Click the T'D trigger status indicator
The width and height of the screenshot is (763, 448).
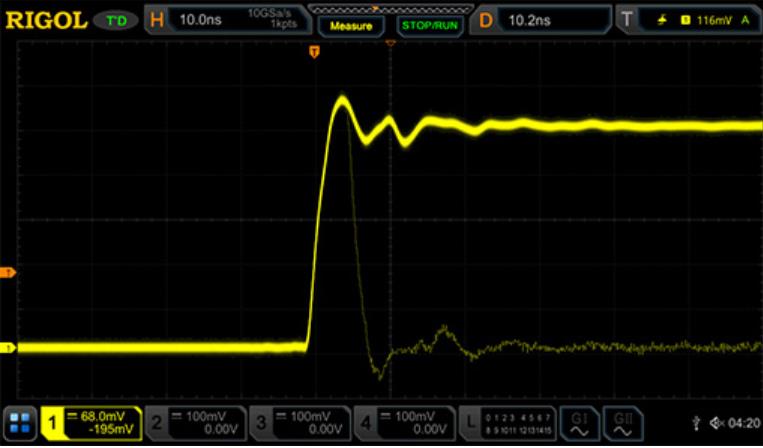[116, 19]
